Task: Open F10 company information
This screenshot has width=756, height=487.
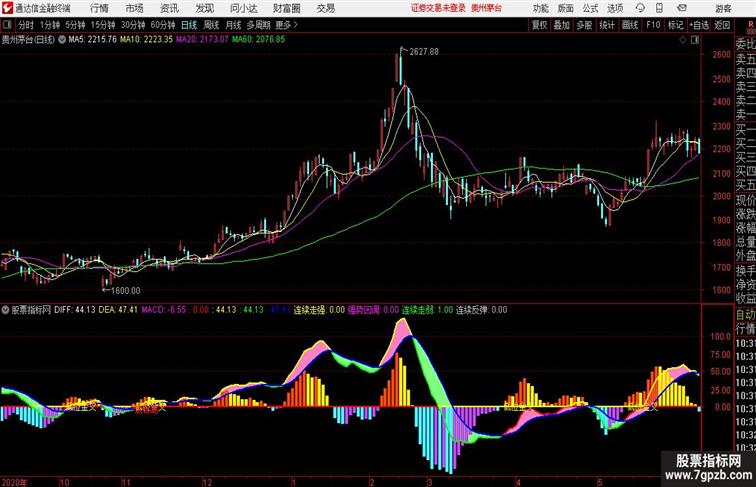Action: coord(653,25)
